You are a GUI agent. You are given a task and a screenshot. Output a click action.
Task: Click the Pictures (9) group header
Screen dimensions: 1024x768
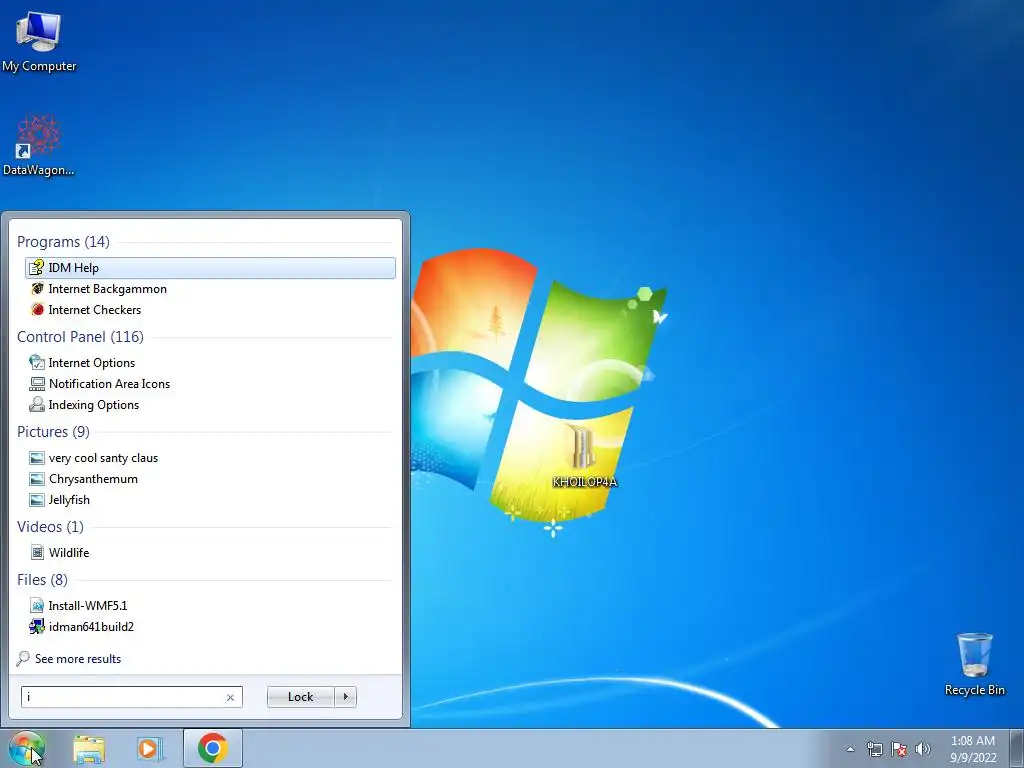54,432
